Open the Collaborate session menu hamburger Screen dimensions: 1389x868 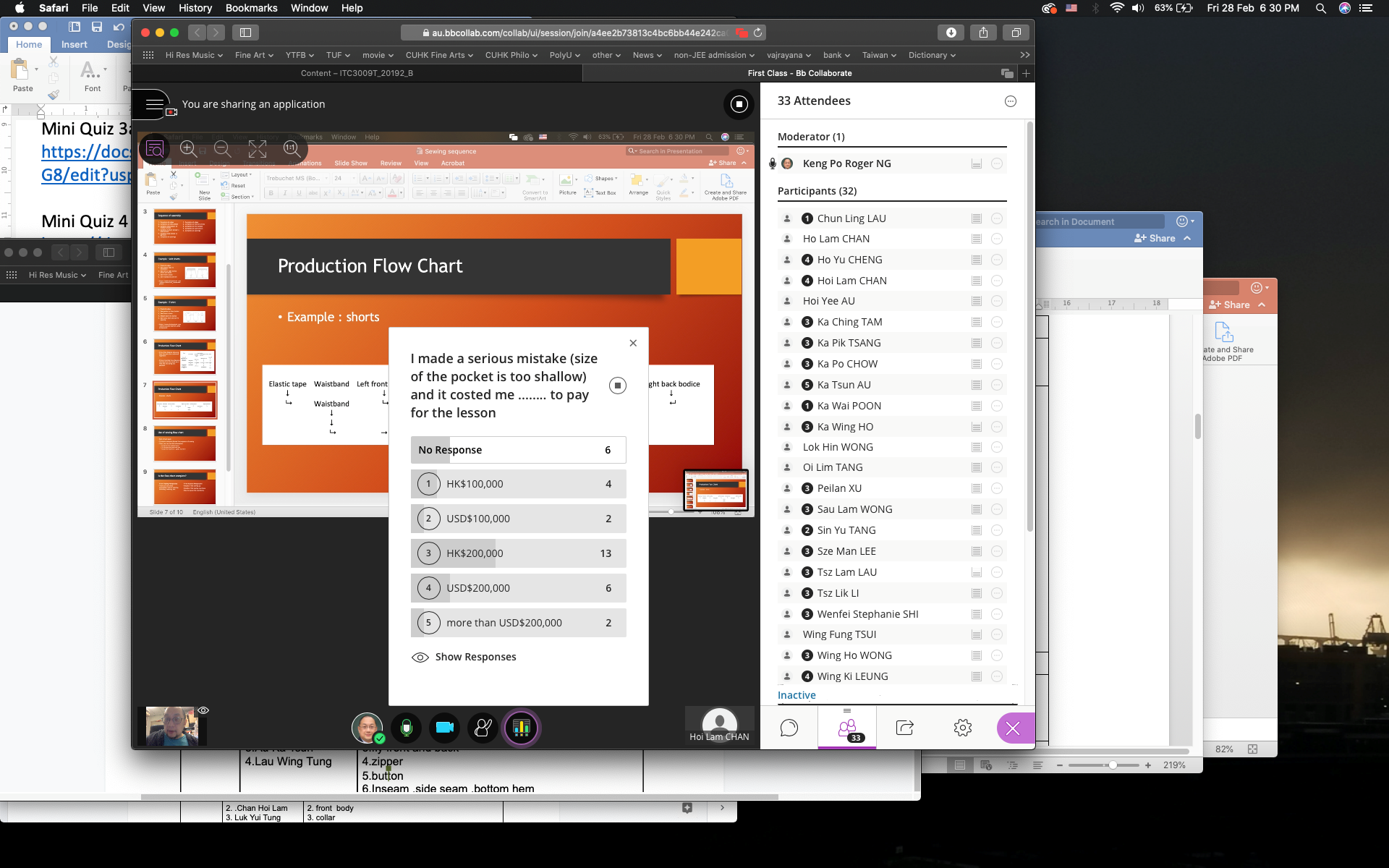(155, 104)
